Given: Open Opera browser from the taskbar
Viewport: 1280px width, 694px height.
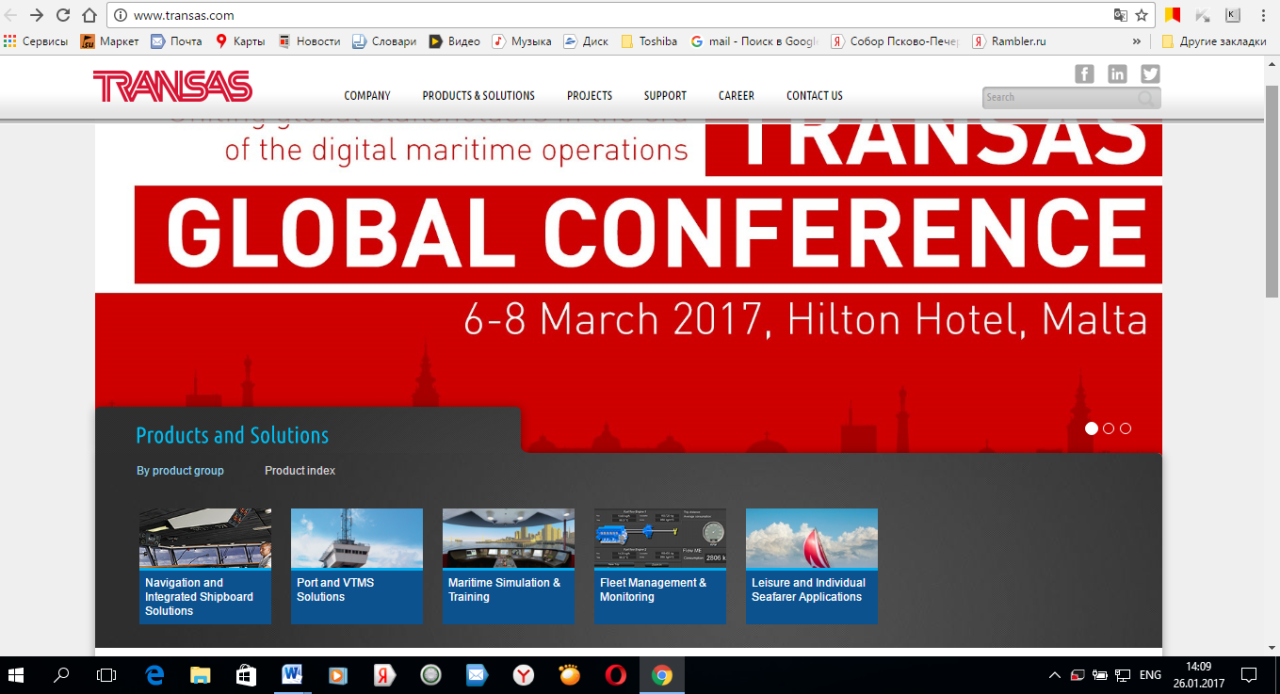Looking at the screenshot, I should 616,675.
